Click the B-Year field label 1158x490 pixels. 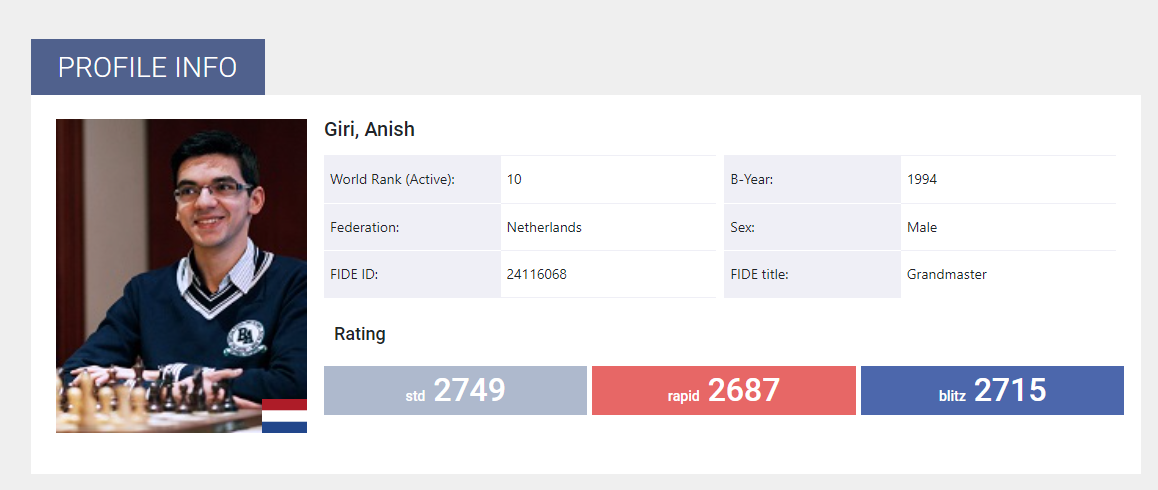[752, 180]
